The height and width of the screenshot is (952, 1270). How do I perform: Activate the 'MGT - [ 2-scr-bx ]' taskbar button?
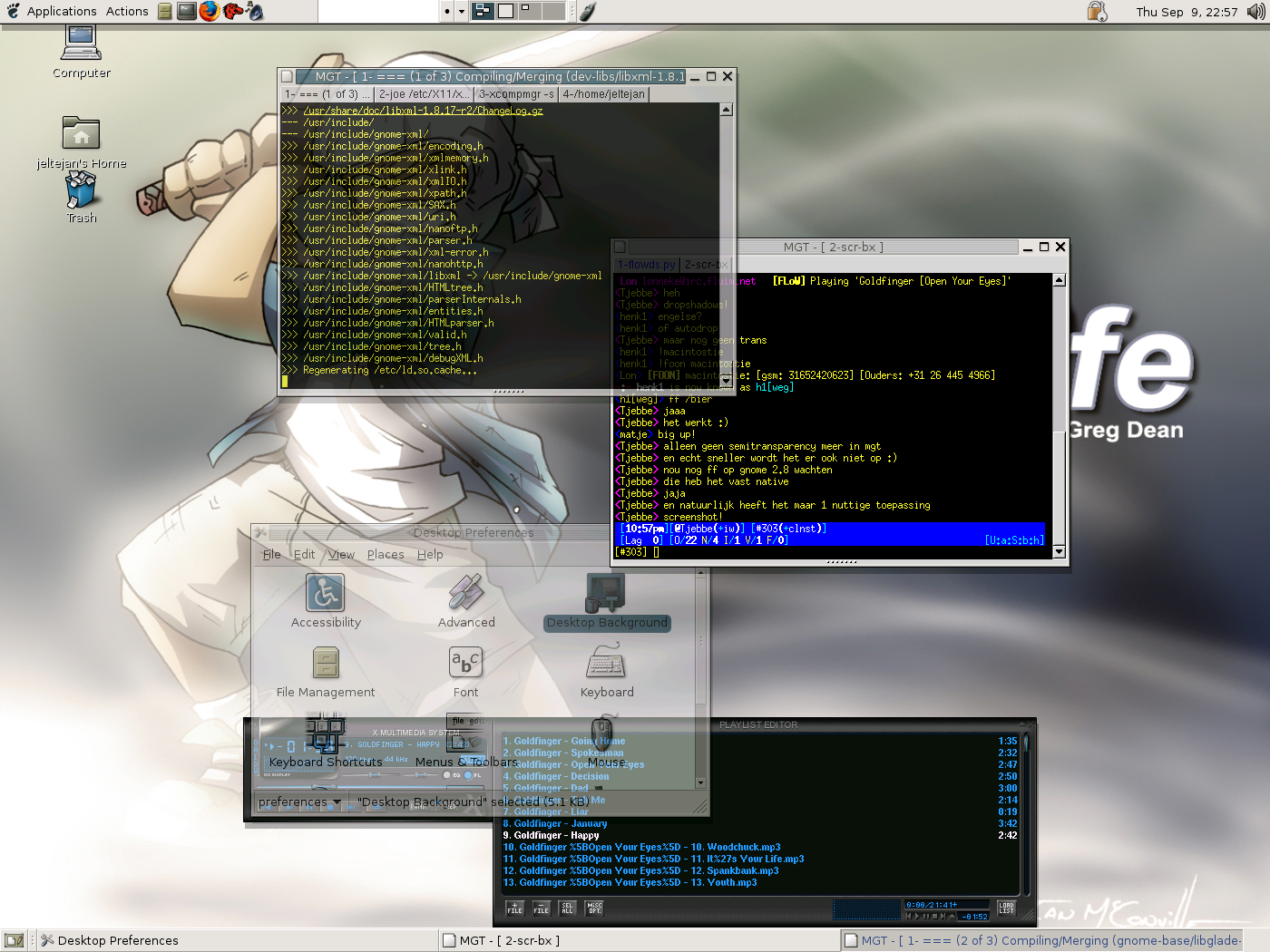tap(638, 940)
